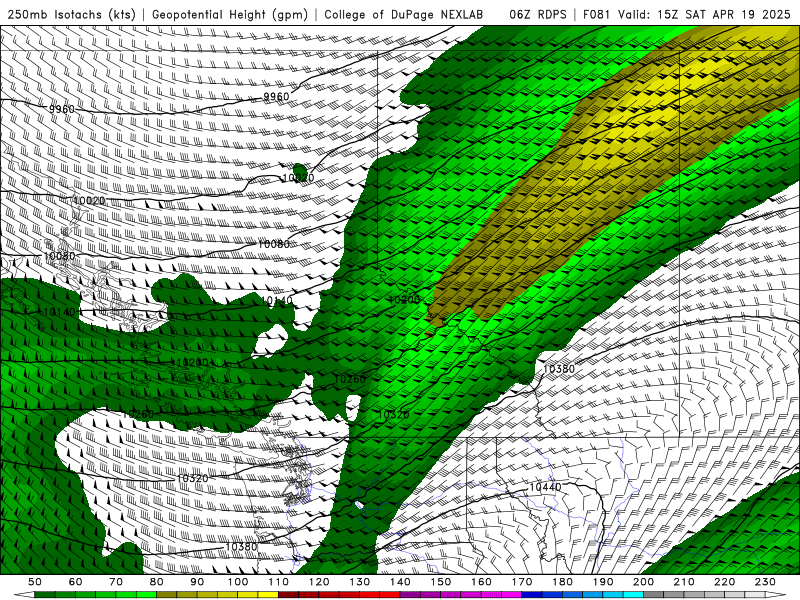Click the 'Geopotential Height (gpm)' header text

point(230,14)
